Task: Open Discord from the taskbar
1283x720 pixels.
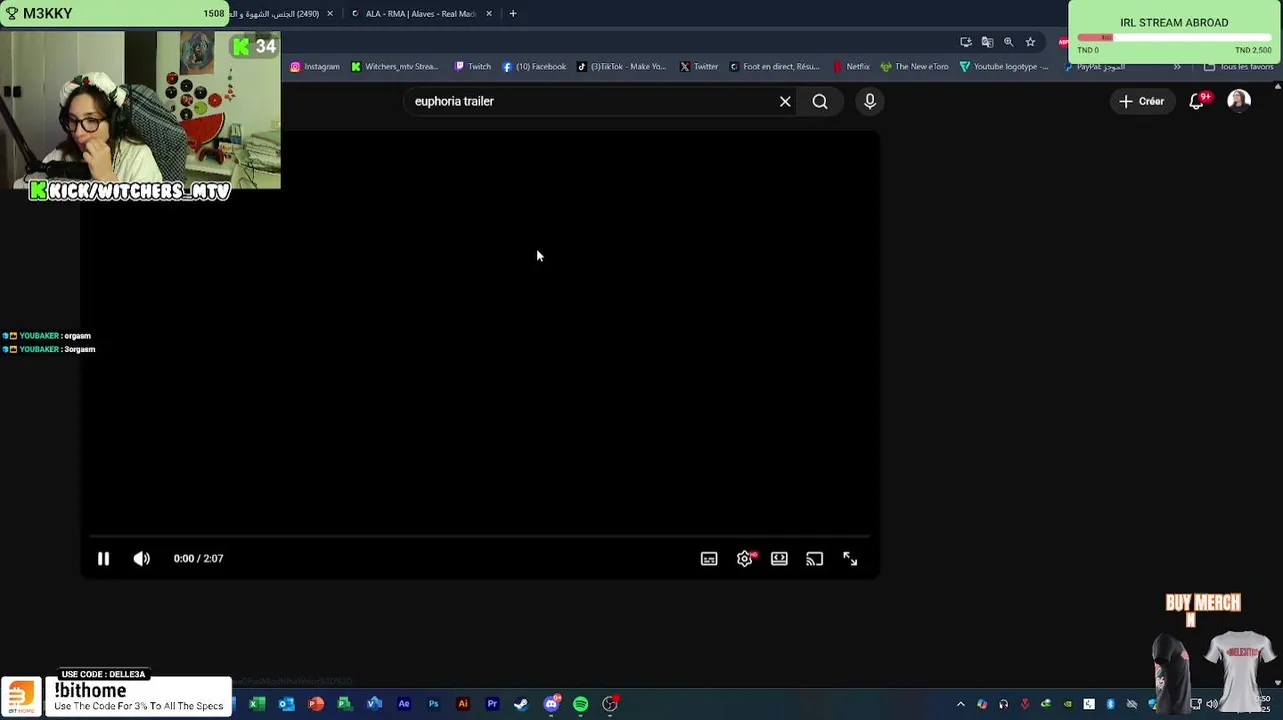Action: pos(551,704)
